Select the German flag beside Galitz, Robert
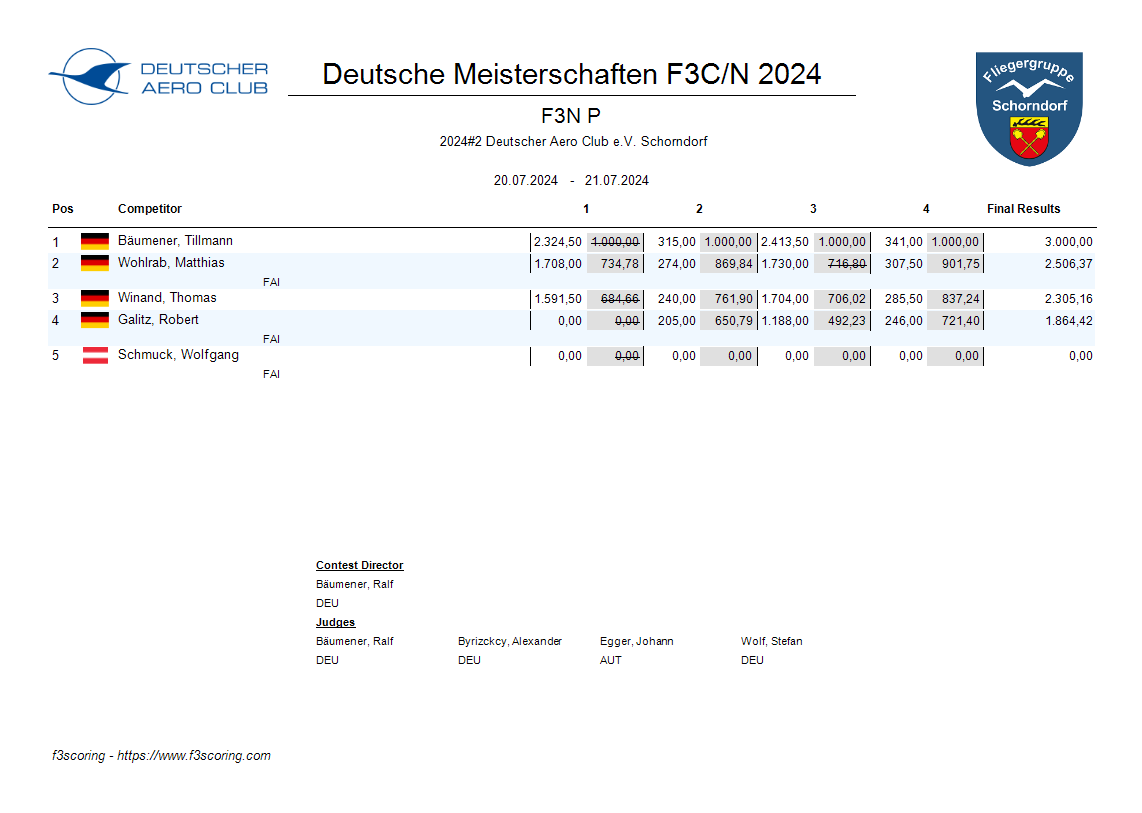The width and height of the screenshot is (1142, 813). pos(95,320)
